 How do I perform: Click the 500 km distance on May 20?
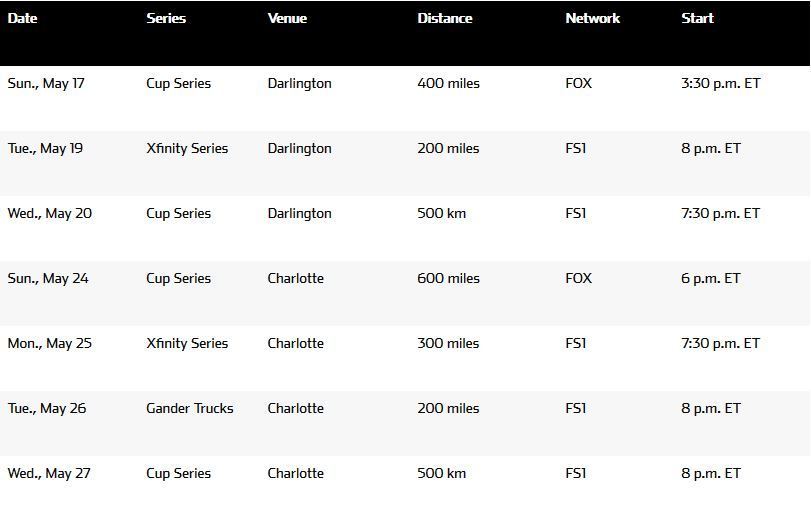tap(441, 213)
